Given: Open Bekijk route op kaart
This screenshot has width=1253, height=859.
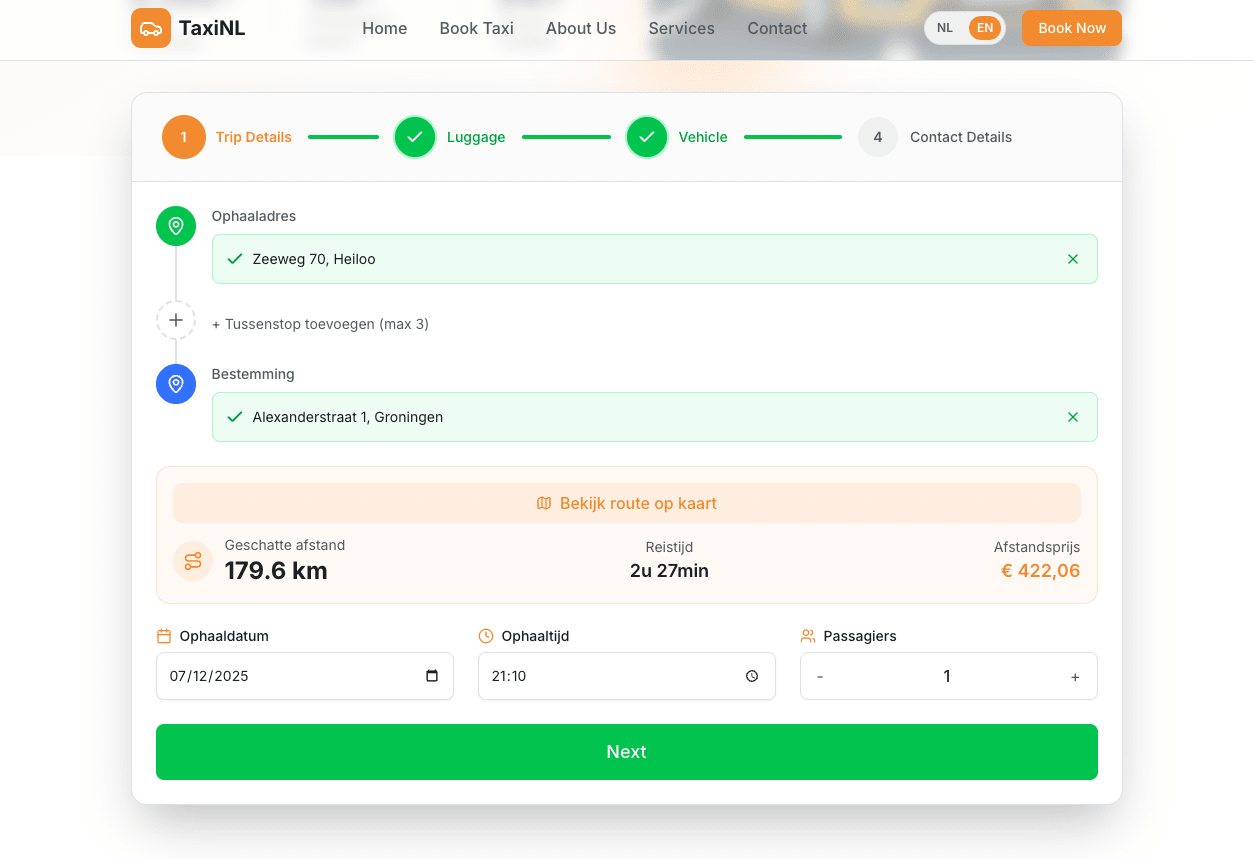Looking at the screenshot, I should point(627,503).
